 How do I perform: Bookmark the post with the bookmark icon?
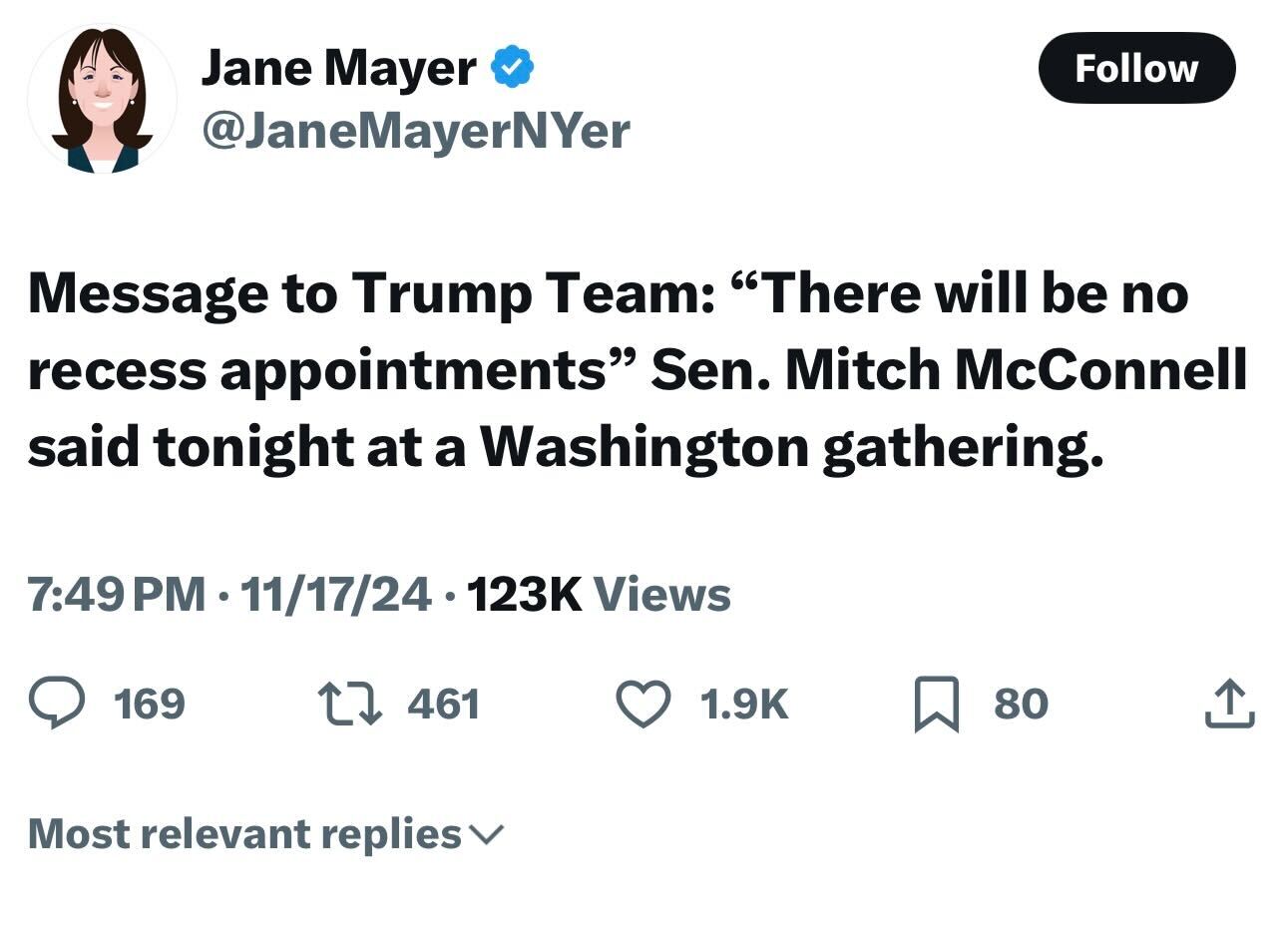pos(936,705)
